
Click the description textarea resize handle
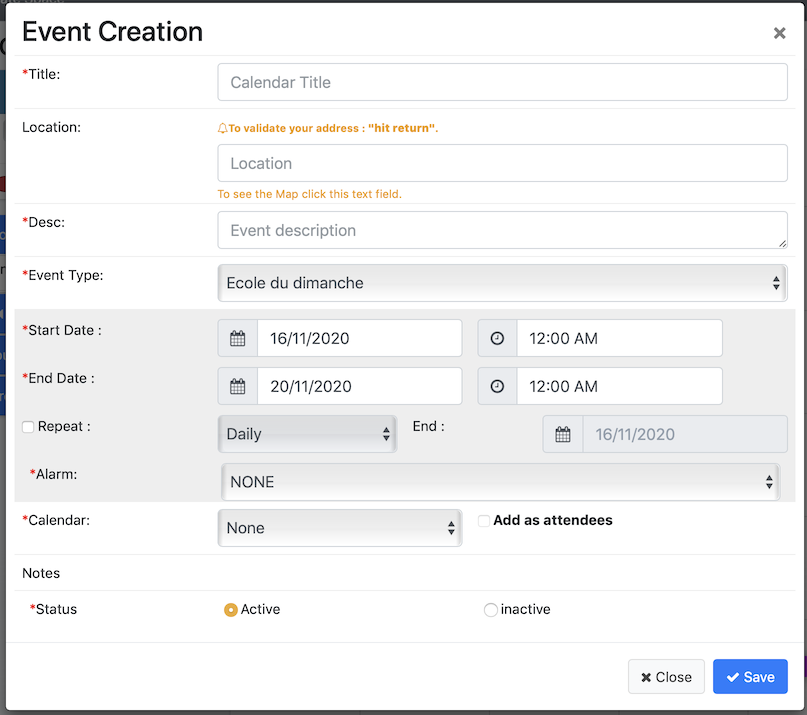click(x=782, y=243)
